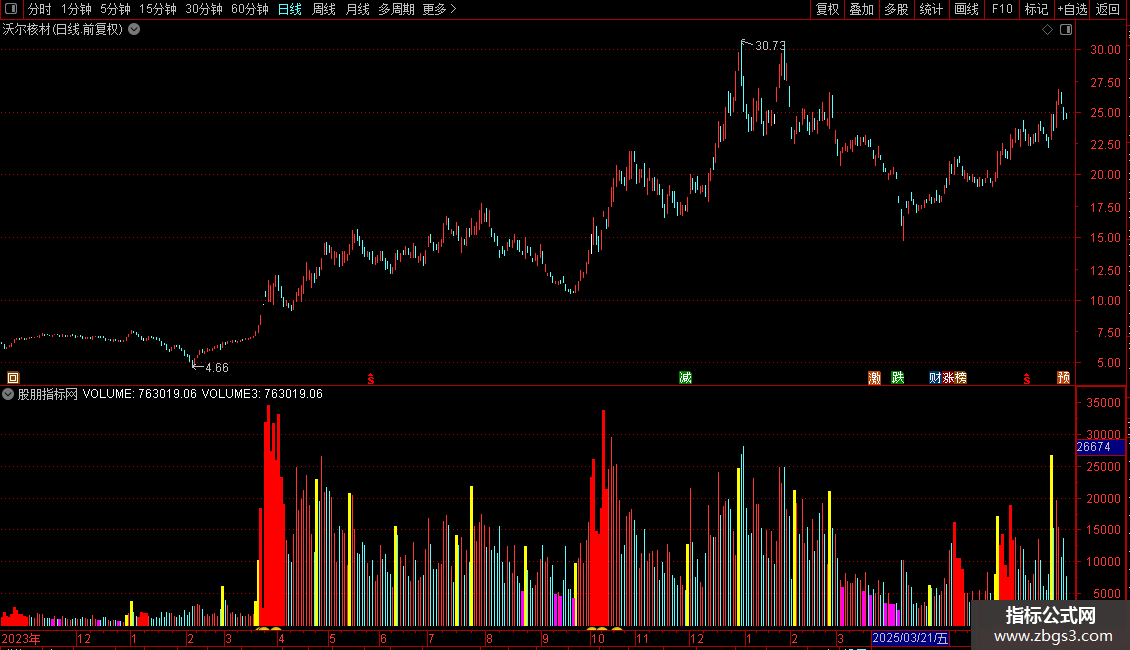Click the 30.00 price axis label
1130x650 pixels.
(x=1105, y=50)
